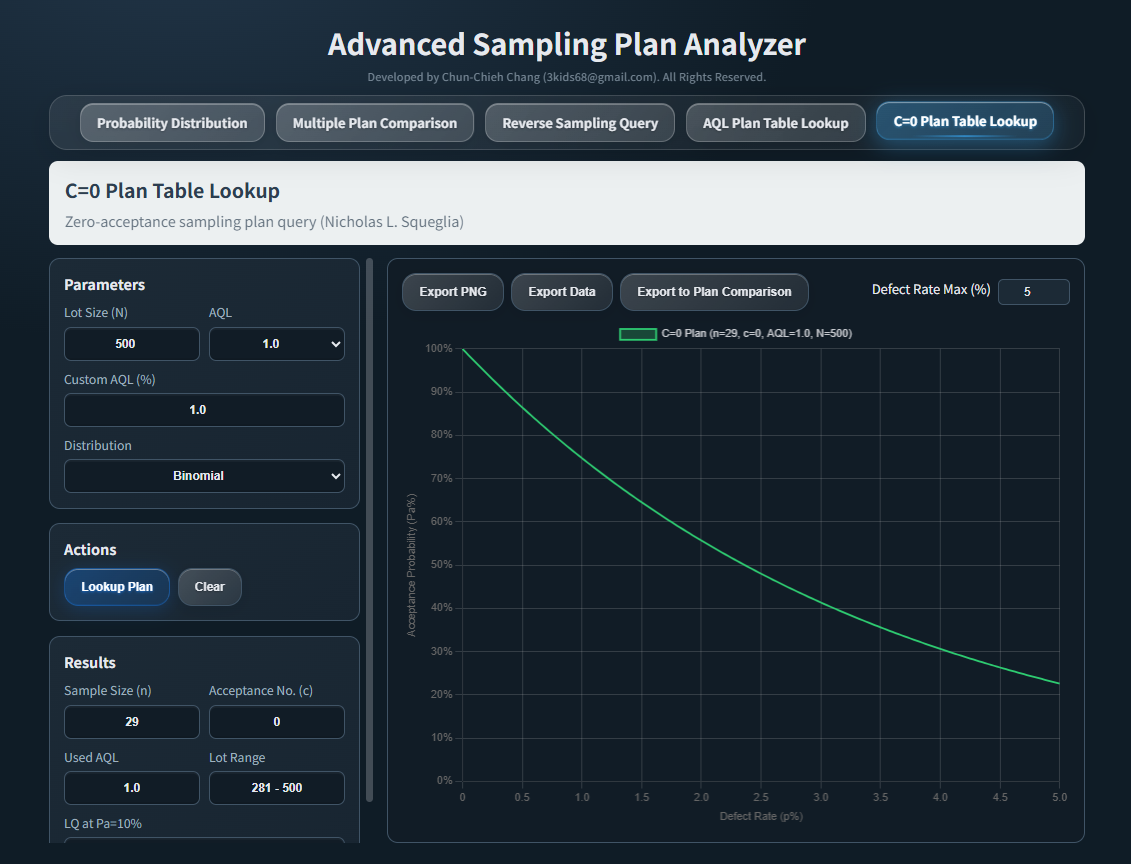Send chart to Plan Comparison
Viewport: 1131px width, 864px height.
coord(714,291)
